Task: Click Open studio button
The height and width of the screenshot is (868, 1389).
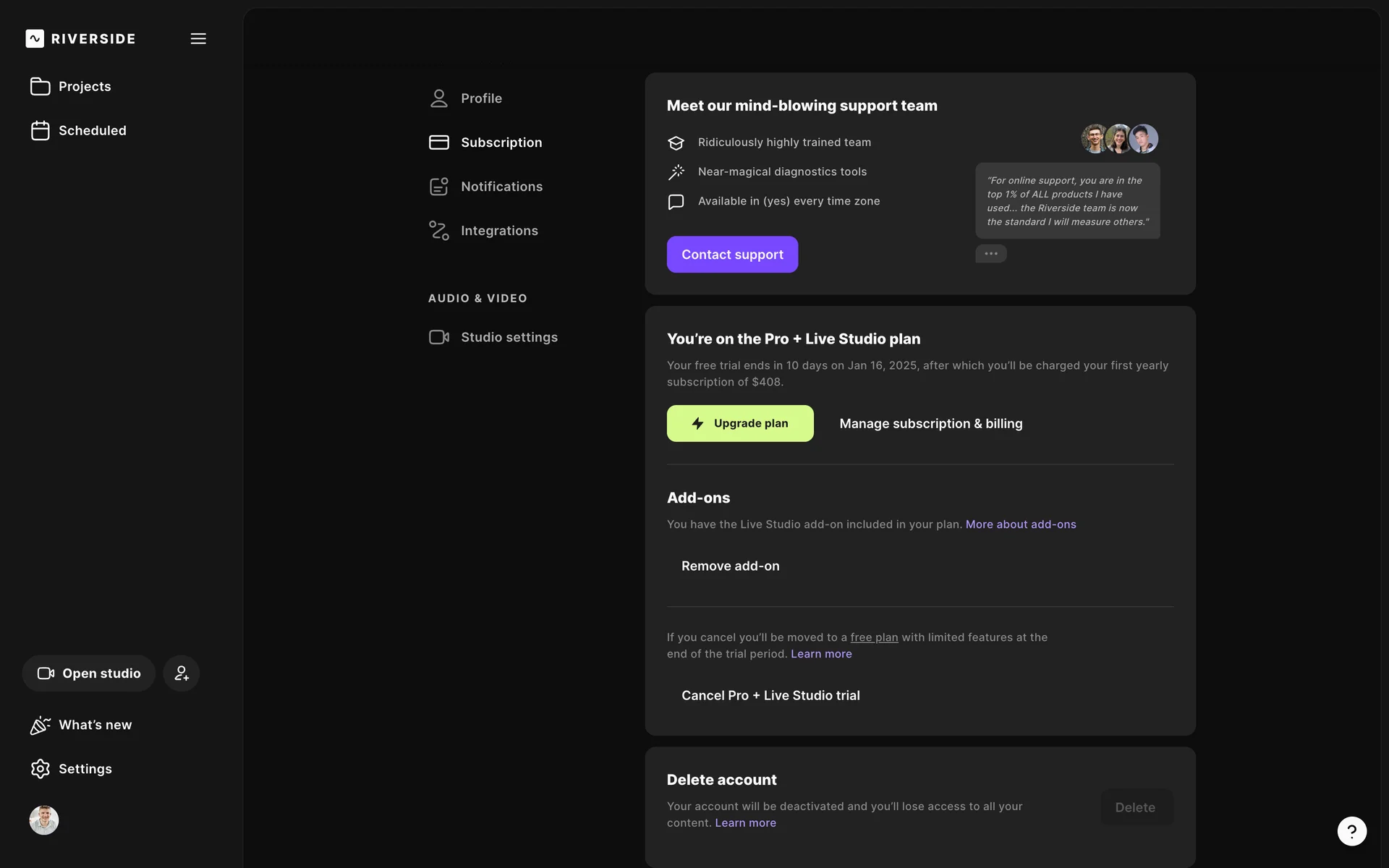Action: point(89,673)
